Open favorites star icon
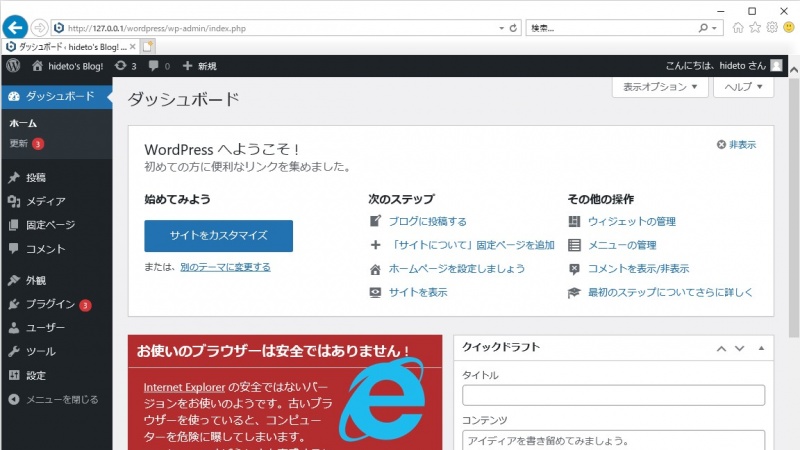 point(755,28)
